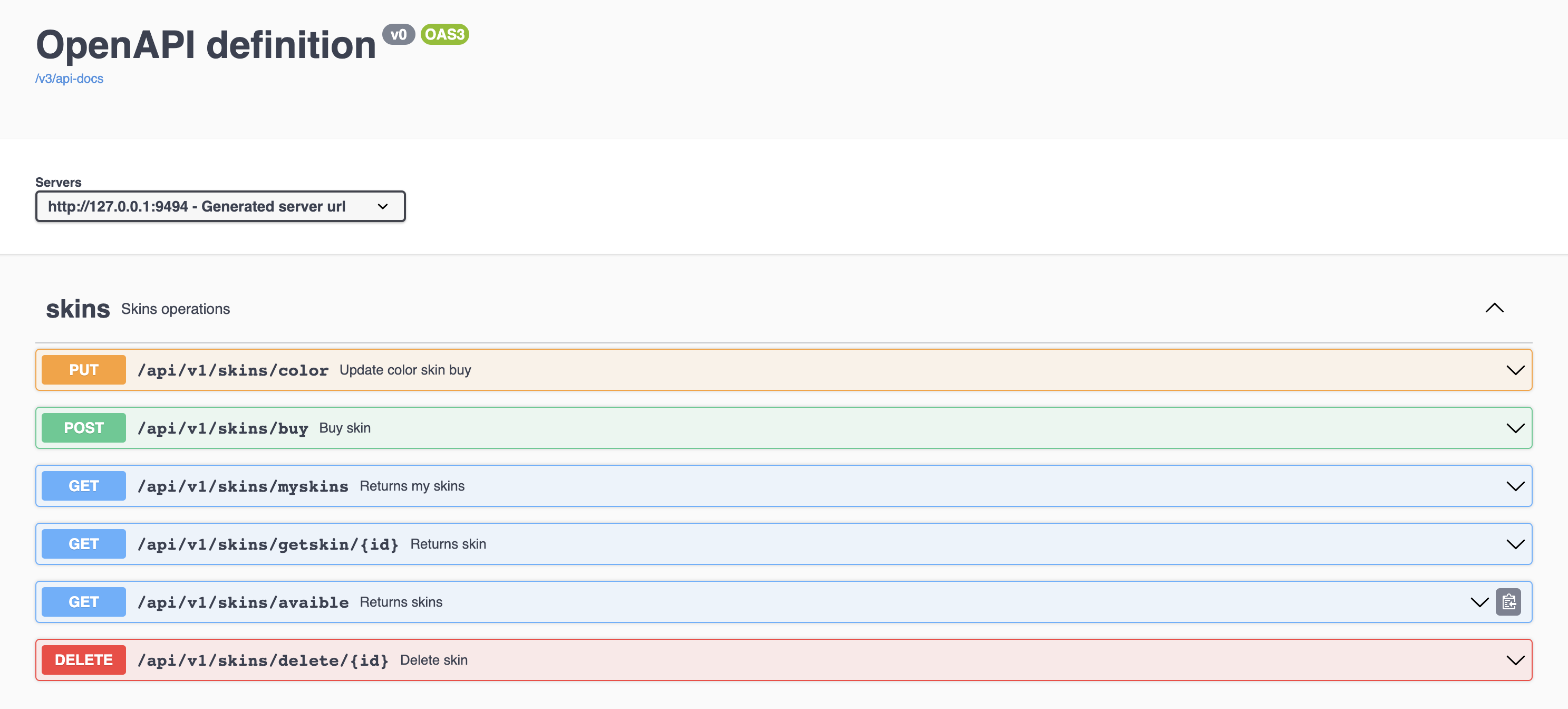The image size is (1568, 709).
Task: Click the red DELETE method badge
Action: pos(83,659)
